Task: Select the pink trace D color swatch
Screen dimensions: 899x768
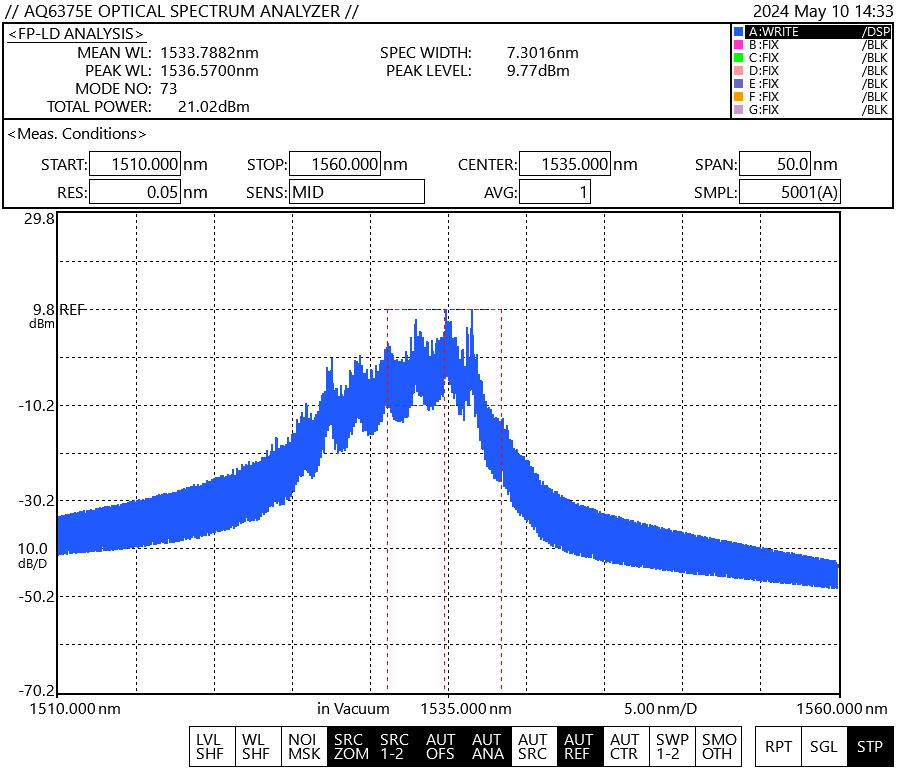Action: [738, 70]
